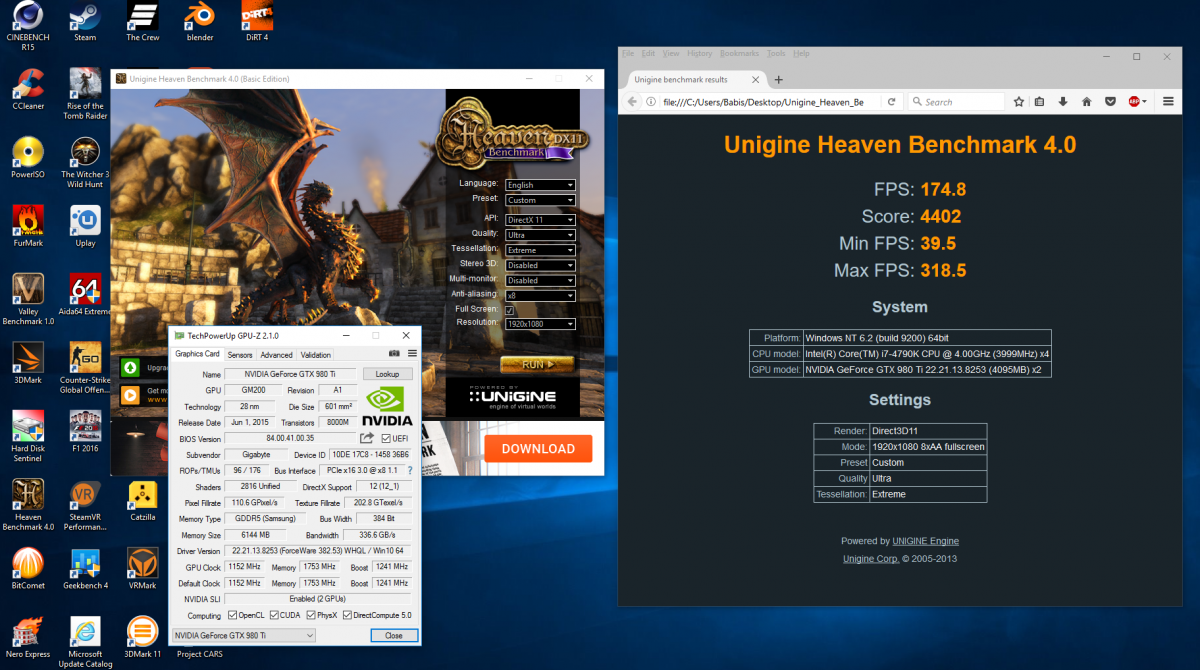
Task: Toggle DirectCompute 5.0 checkbox
Action: point(347,616)
